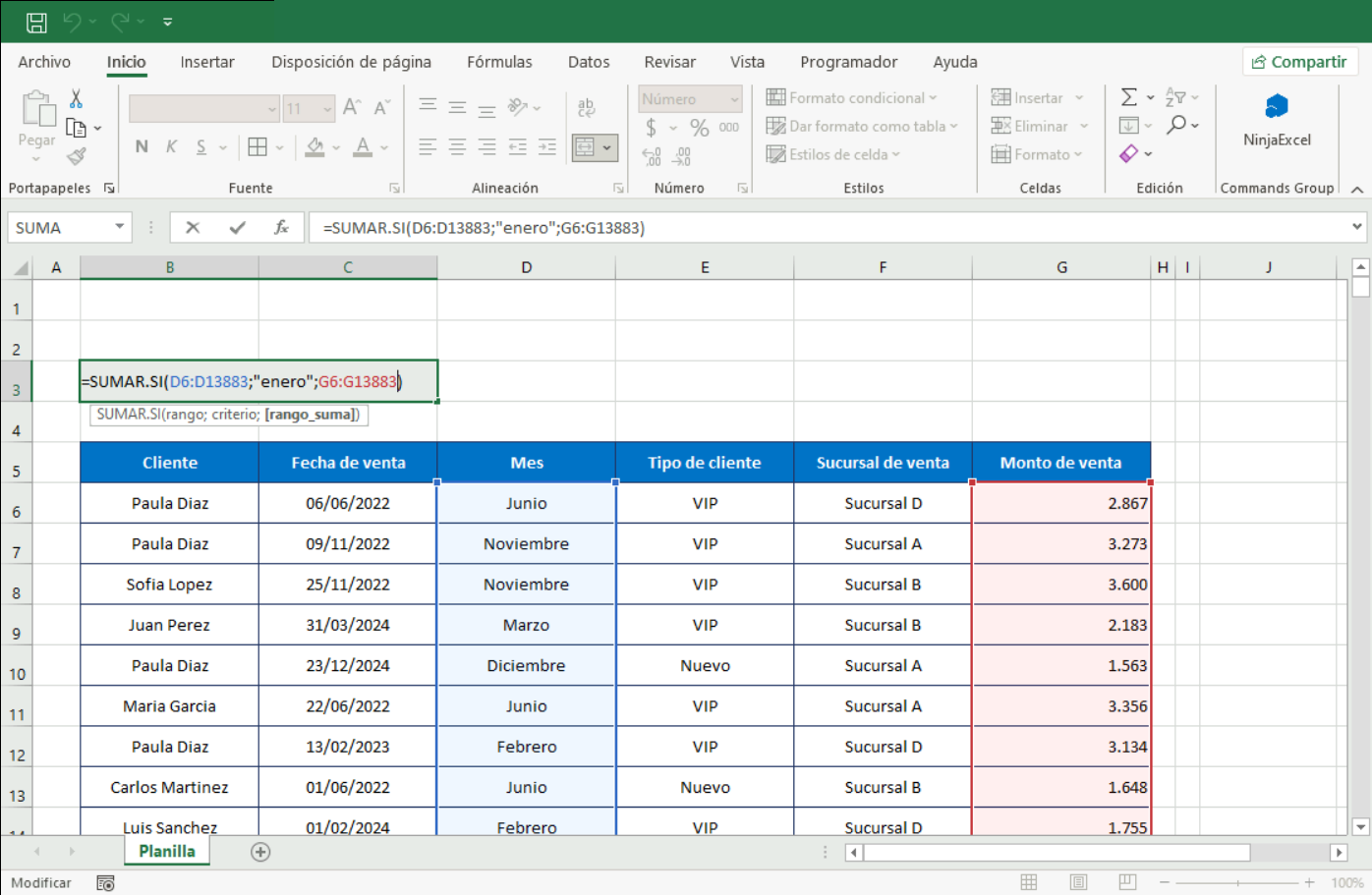Cancel formula entry with X icon

click(x=193, y=228)
